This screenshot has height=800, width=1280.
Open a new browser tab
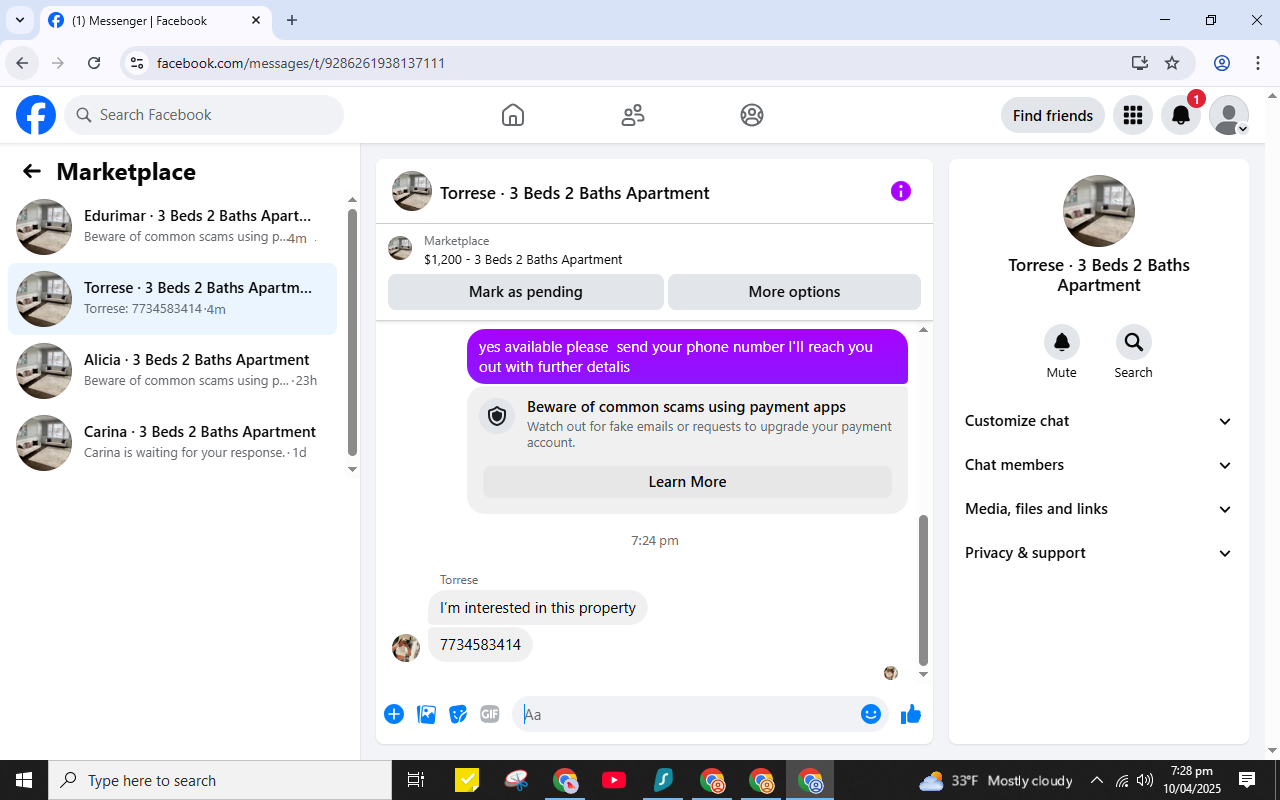pos(292,20)
